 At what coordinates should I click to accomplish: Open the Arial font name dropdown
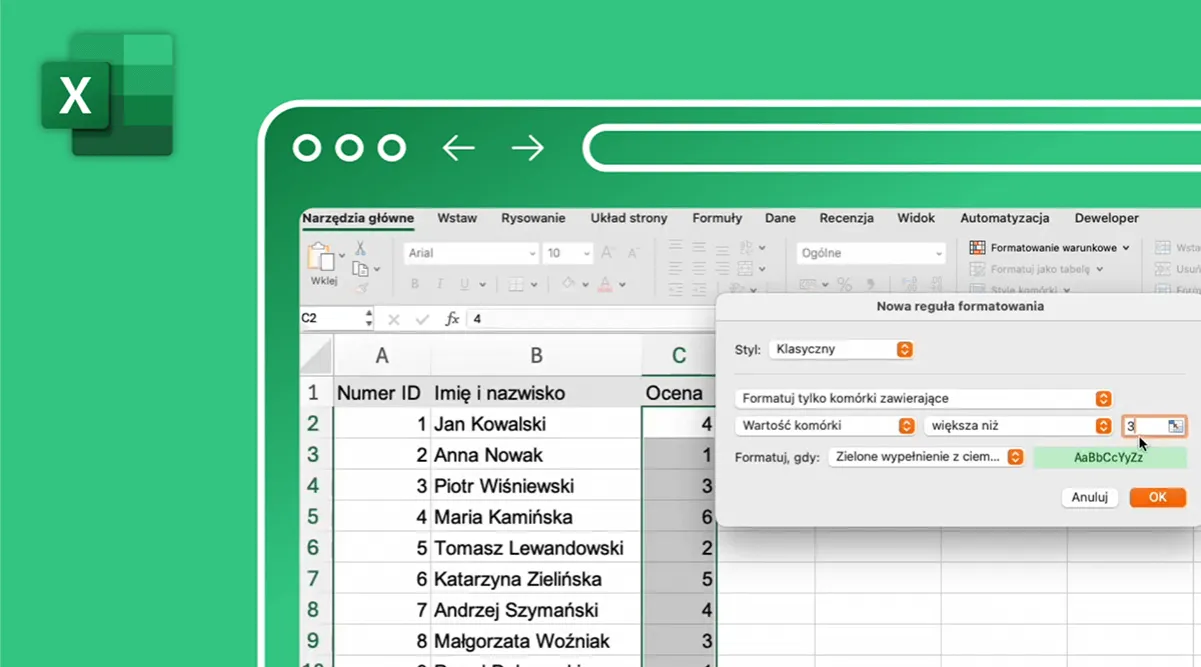tap(470, 254)
